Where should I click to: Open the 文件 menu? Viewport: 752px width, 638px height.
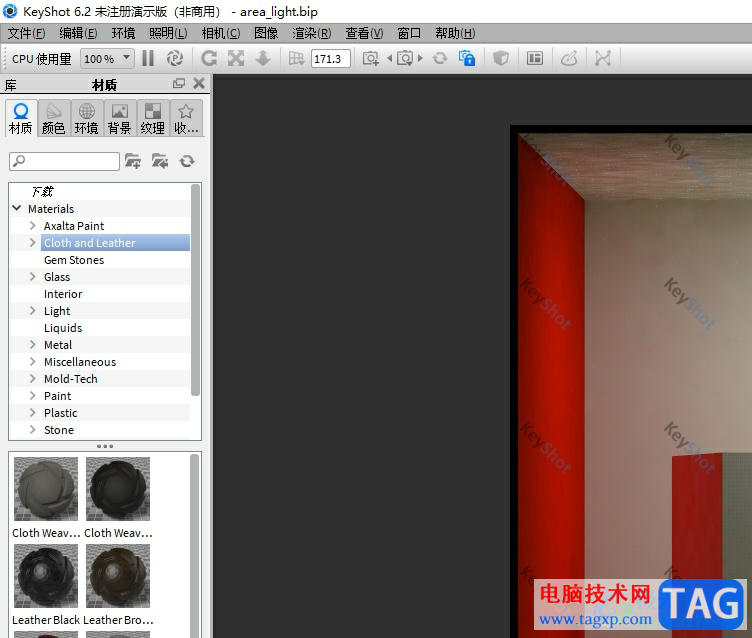(26, 33)
